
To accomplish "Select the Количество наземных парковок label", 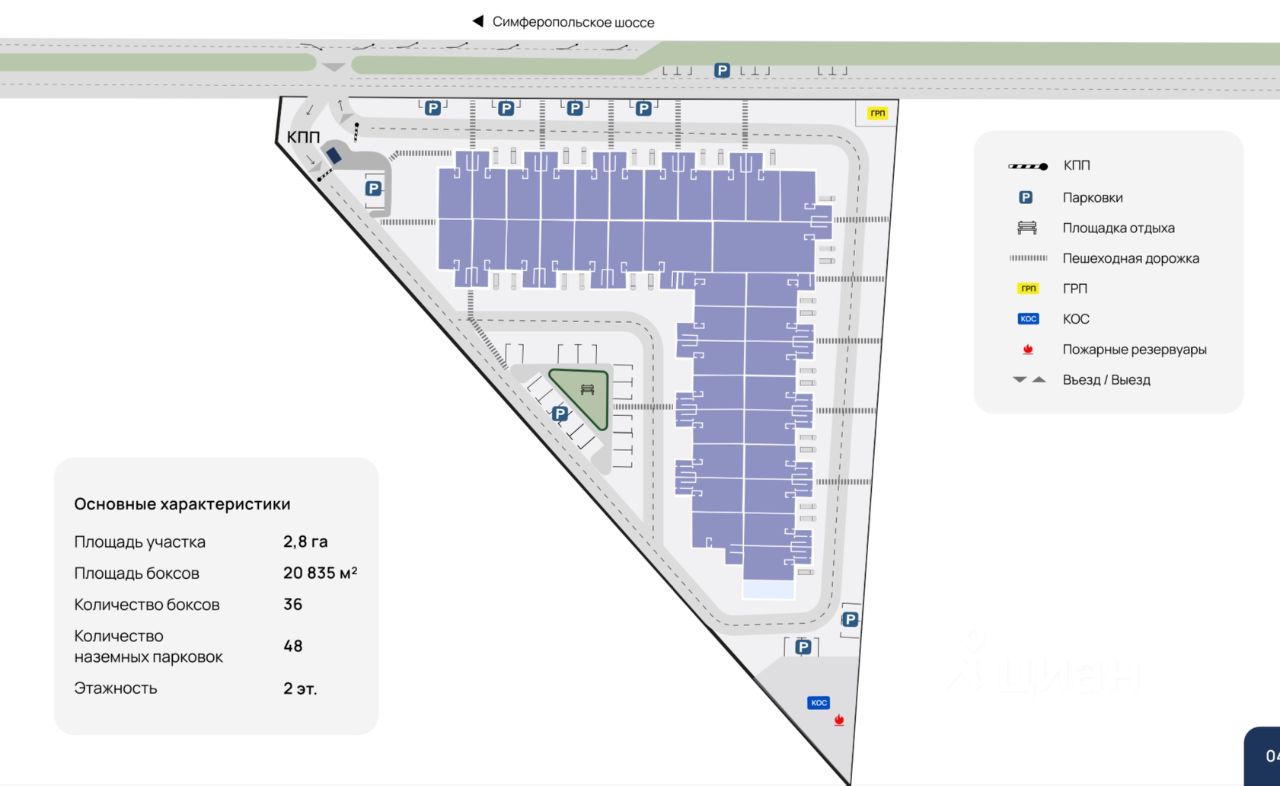I will (149, 646).
